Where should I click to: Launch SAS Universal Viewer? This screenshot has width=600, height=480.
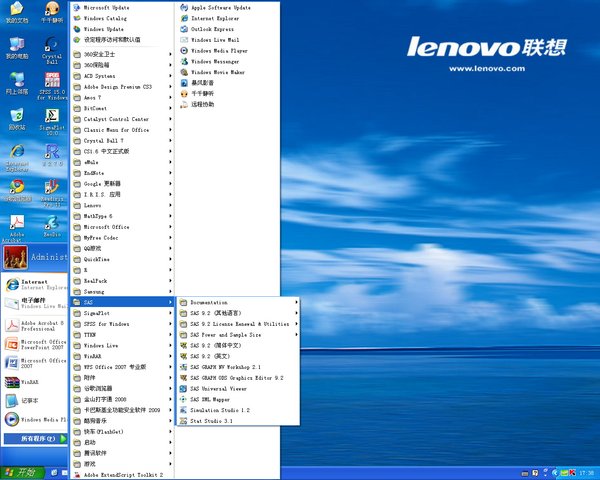click(238, 389)
